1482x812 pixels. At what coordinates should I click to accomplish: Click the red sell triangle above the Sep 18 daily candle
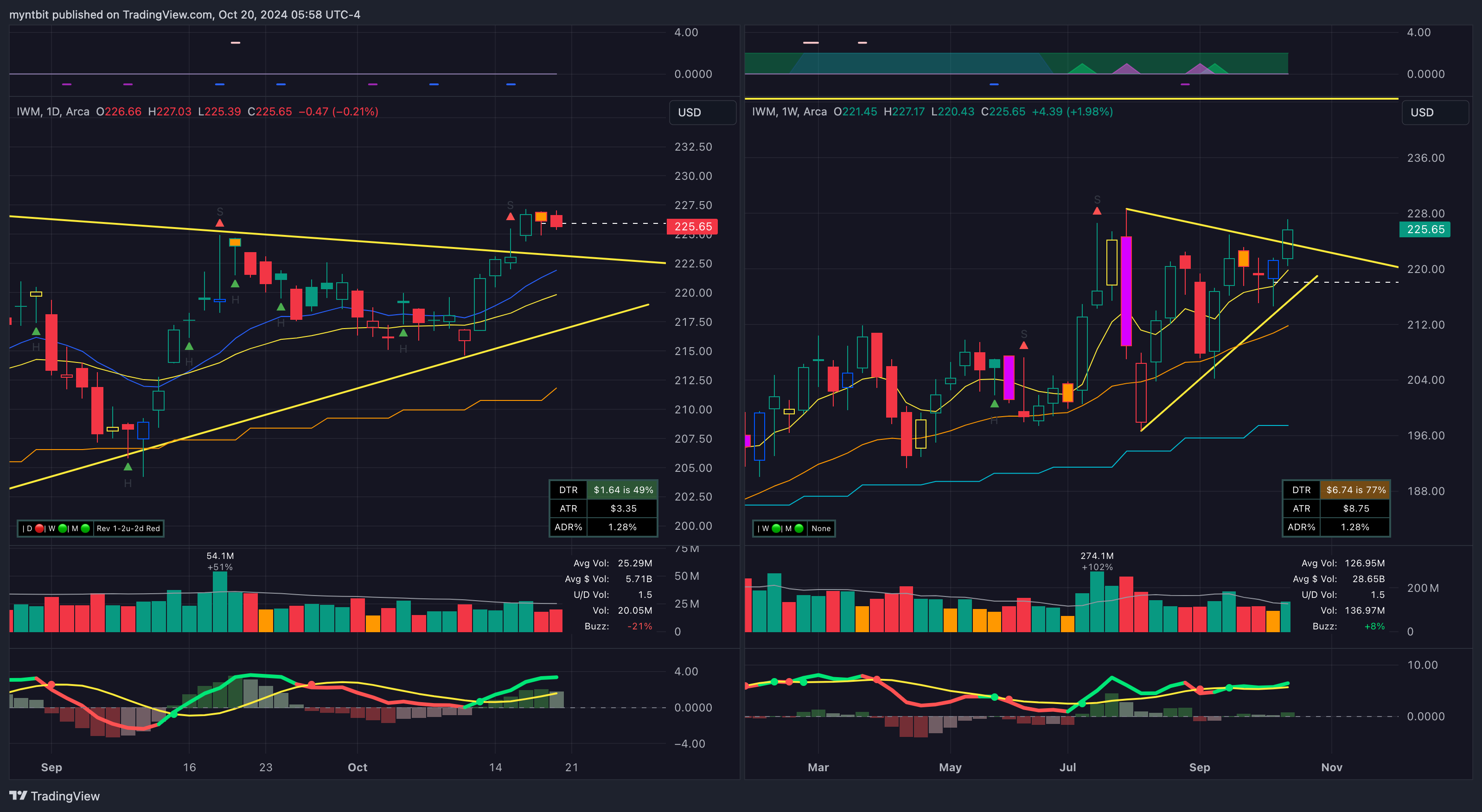click(220, 223)
